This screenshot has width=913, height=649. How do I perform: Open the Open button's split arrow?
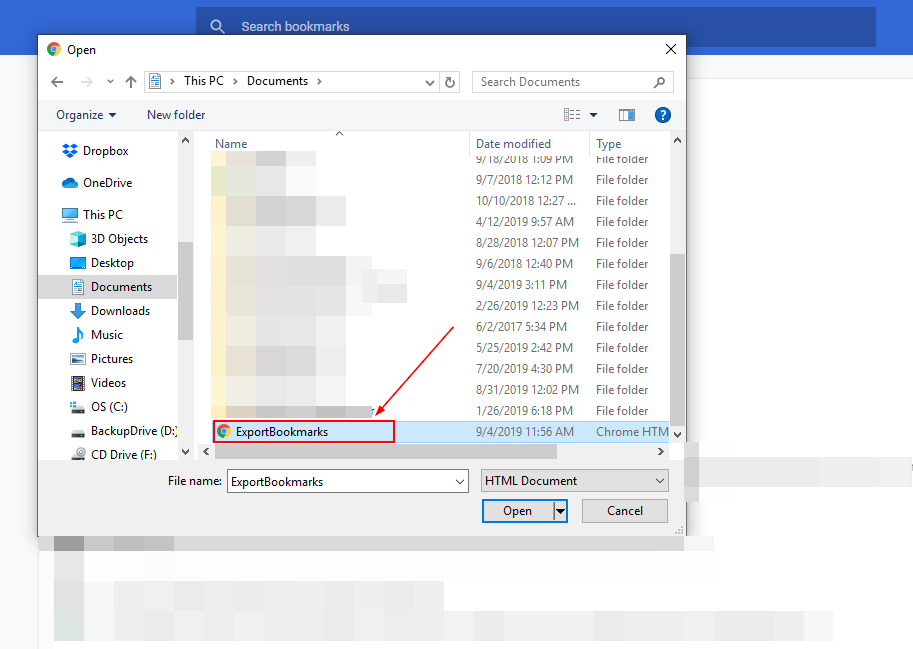(x=560, y=511)
